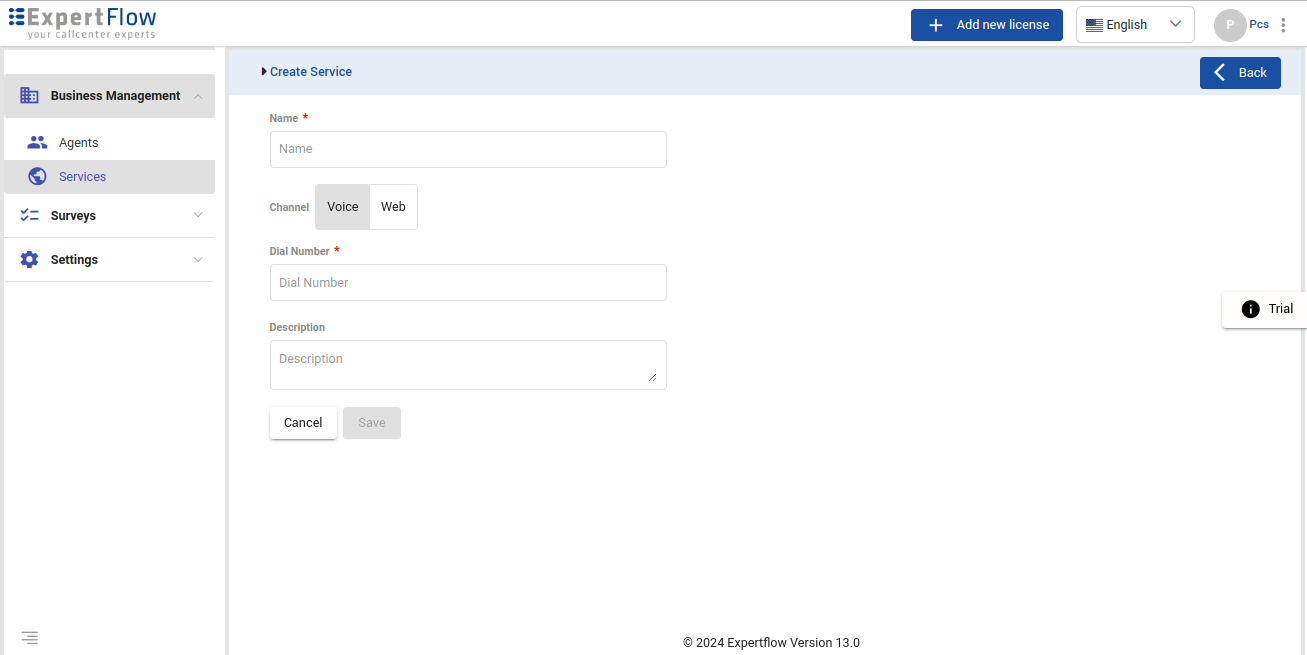This screenshot has height=655, width=1307.
Task: Click the Business Management building icon
Action: (29, 96)
